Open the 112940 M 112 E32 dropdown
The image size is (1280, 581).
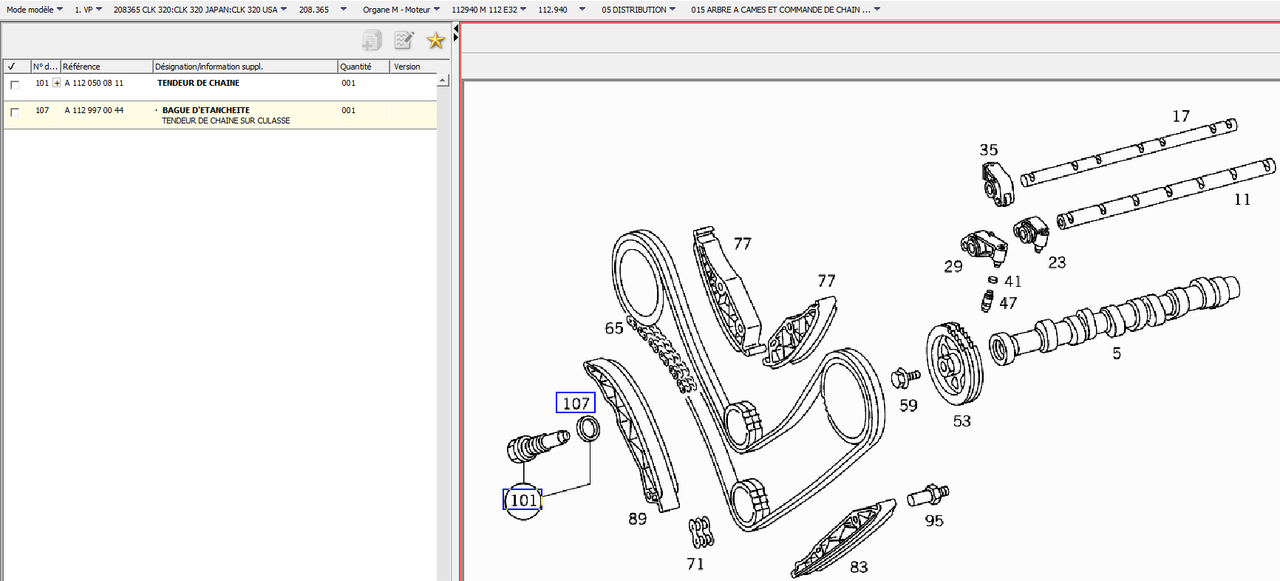point(488,9)
